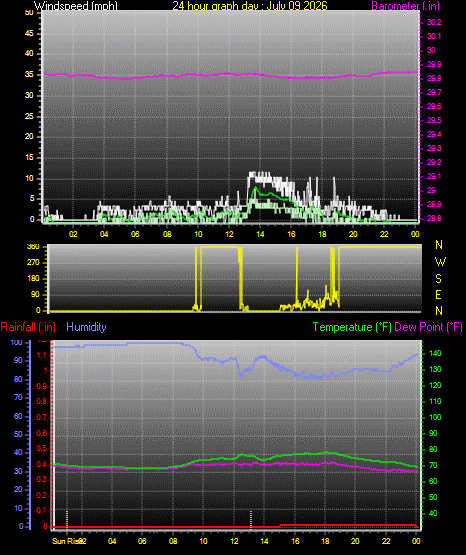Click the 30.2 barometer scale value

tap(434, 22)
